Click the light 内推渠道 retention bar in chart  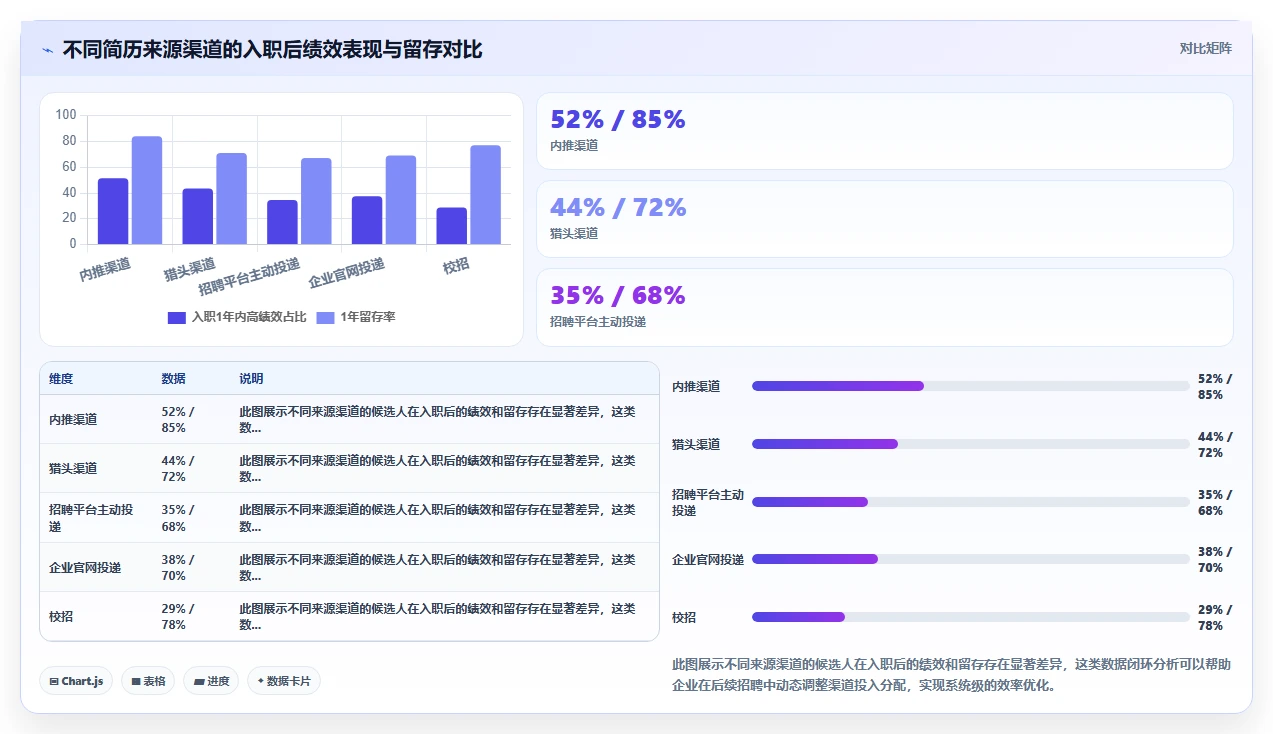[x=147, y=190]
